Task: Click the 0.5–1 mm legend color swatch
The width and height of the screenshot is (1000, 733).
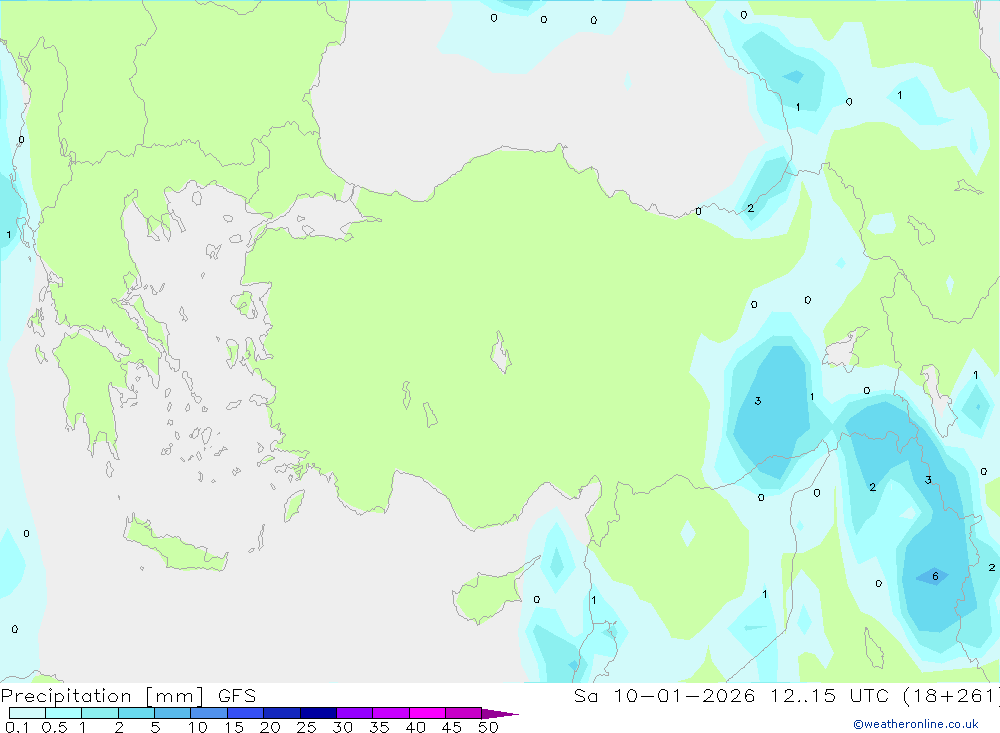Action: click(64, 713)
